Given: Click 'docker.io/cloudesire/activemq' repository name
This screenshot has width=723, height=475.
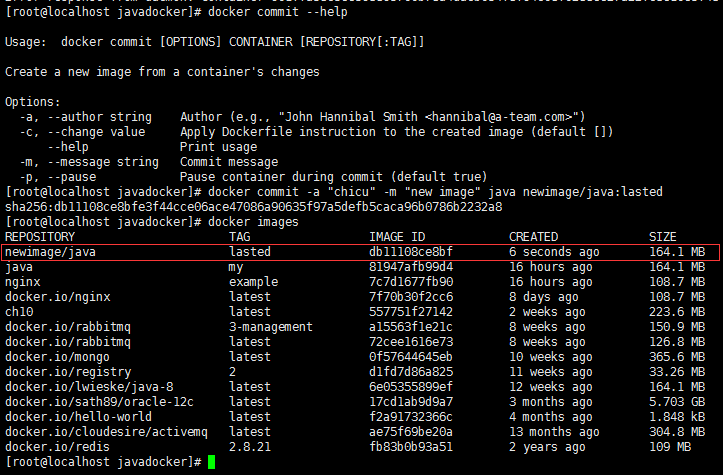Looking at the screenshot, I should click(x=106, y=432).
